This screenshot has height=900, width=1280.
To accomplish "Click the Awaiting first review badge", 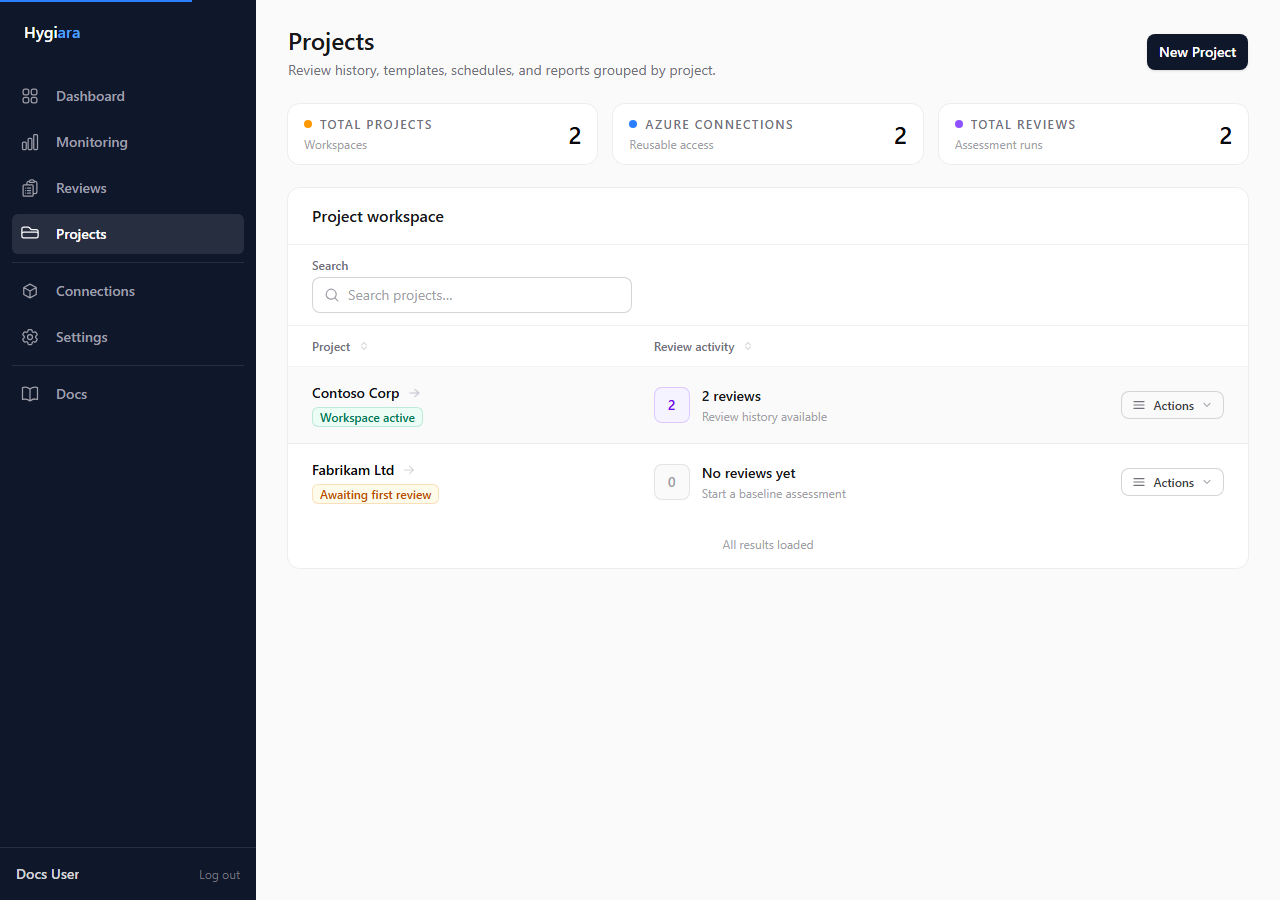I will pyautogui.click(x=375, y=494).
